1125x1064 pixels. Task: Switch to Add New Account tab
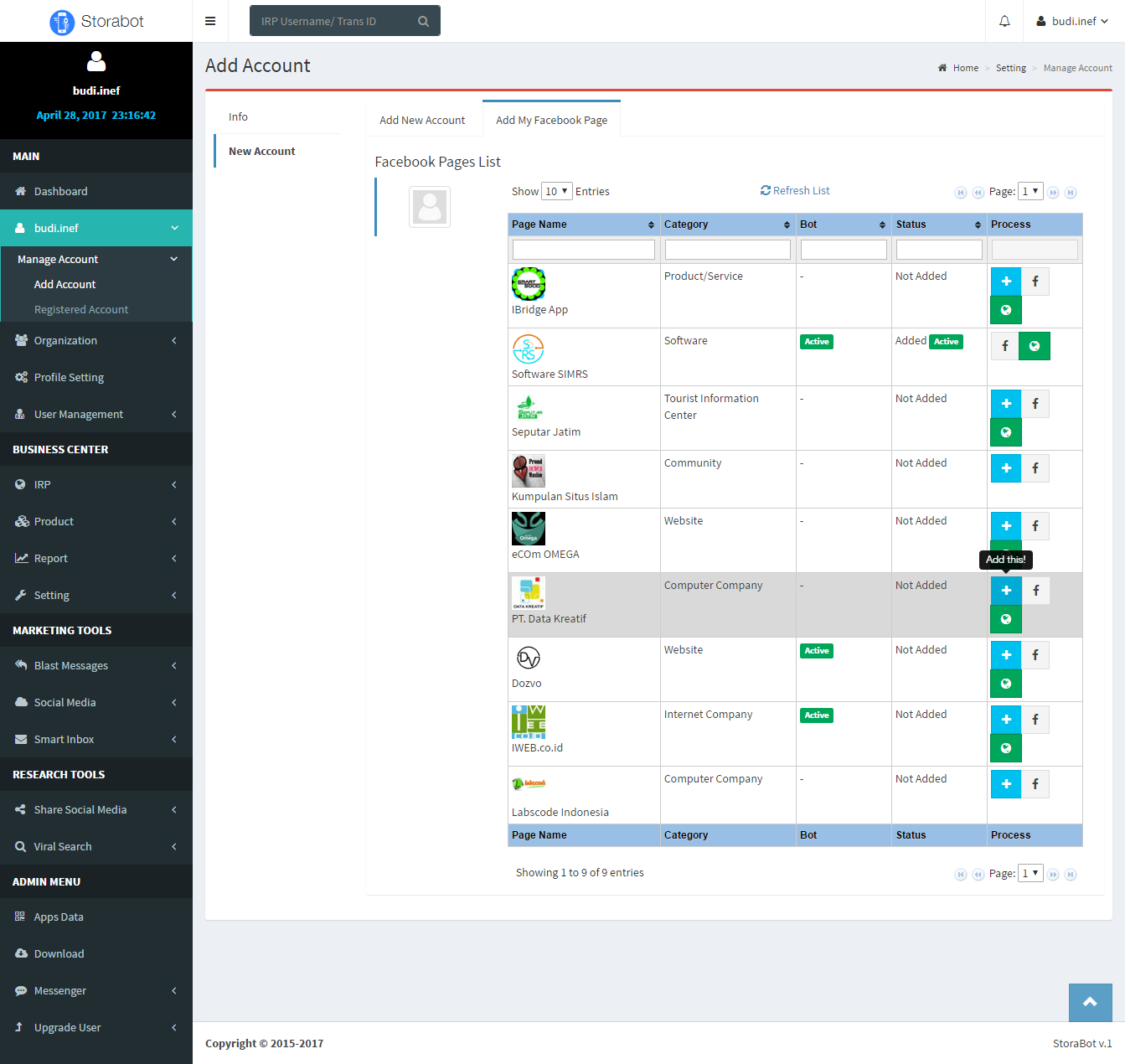[422, 121]
